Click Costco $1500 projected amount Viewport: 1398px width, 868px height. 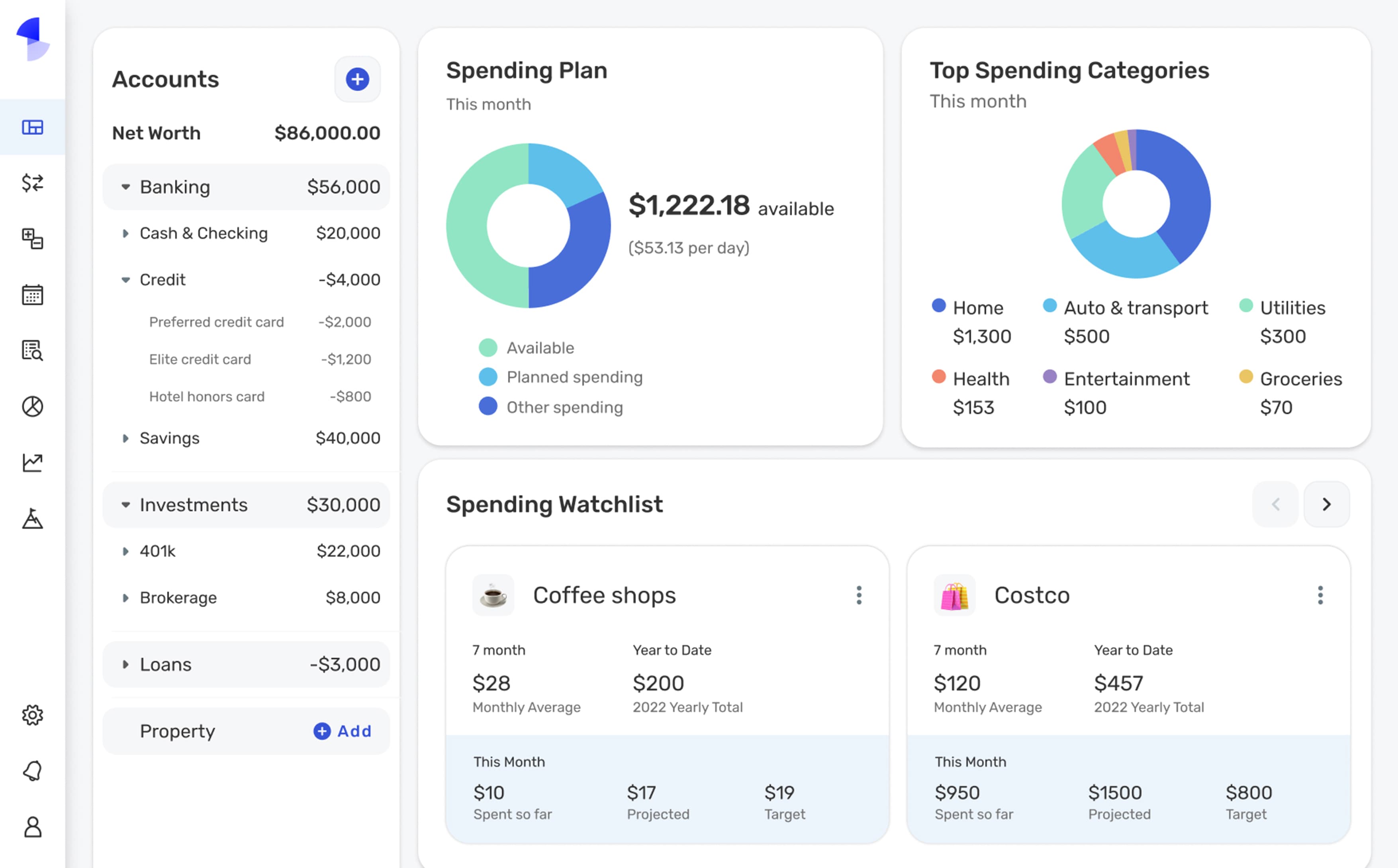(1115, 793)
